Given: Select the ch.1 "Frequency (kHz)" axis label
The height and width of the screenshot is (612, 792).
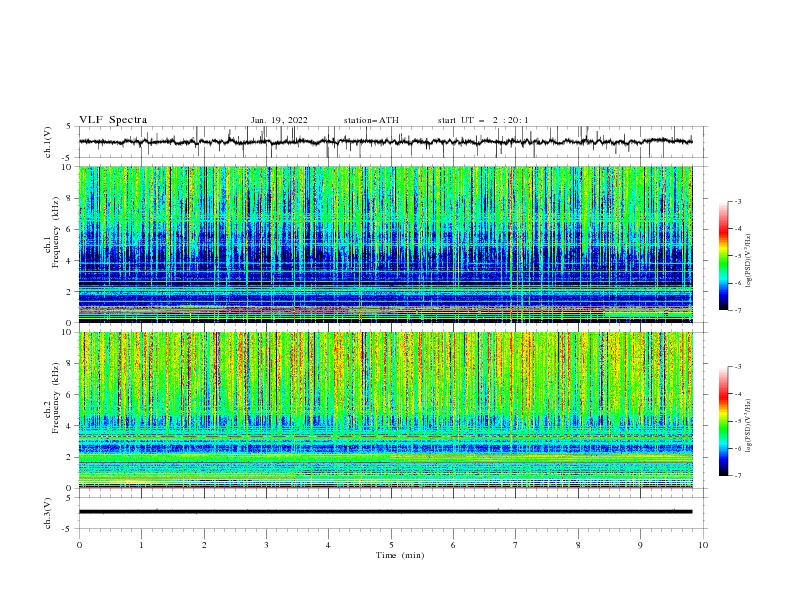Looking at the screenshot, I should pyautogui.click(x=56, y=233).
